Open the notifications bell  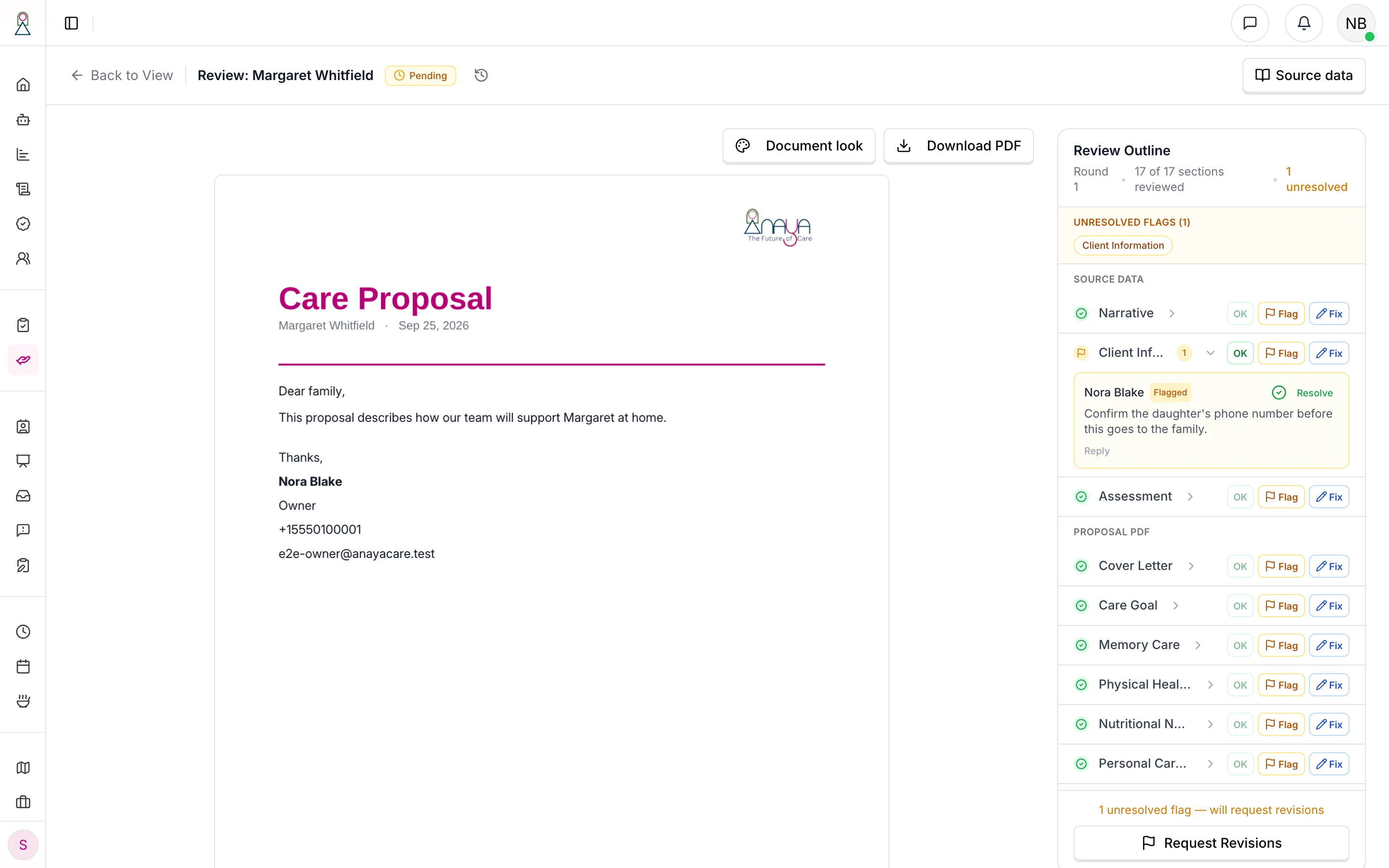pyautogui.click(x=1304, y=23)
